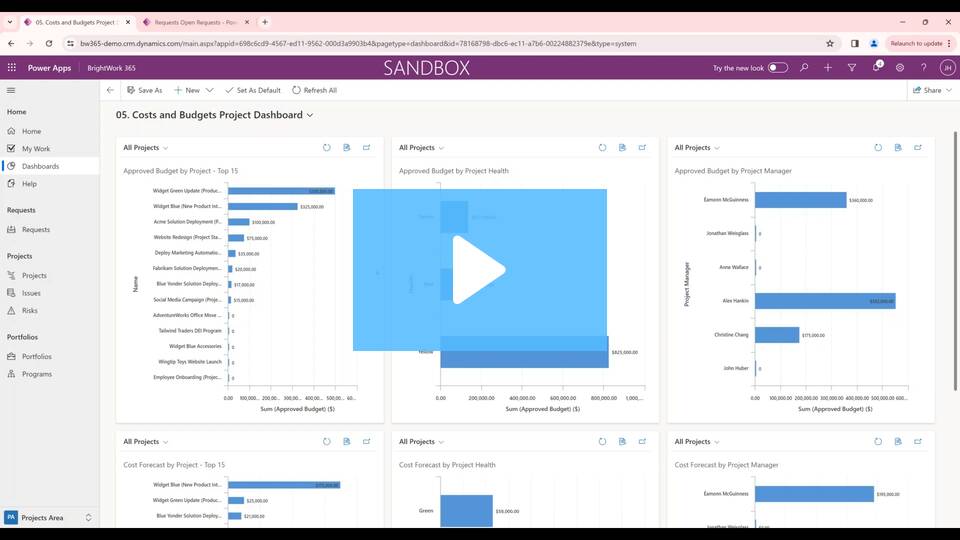The width and height of the screenshot is (960, 540).
Task: Click the Widget Green Update budget bar
Action: [x=281, y=191]
